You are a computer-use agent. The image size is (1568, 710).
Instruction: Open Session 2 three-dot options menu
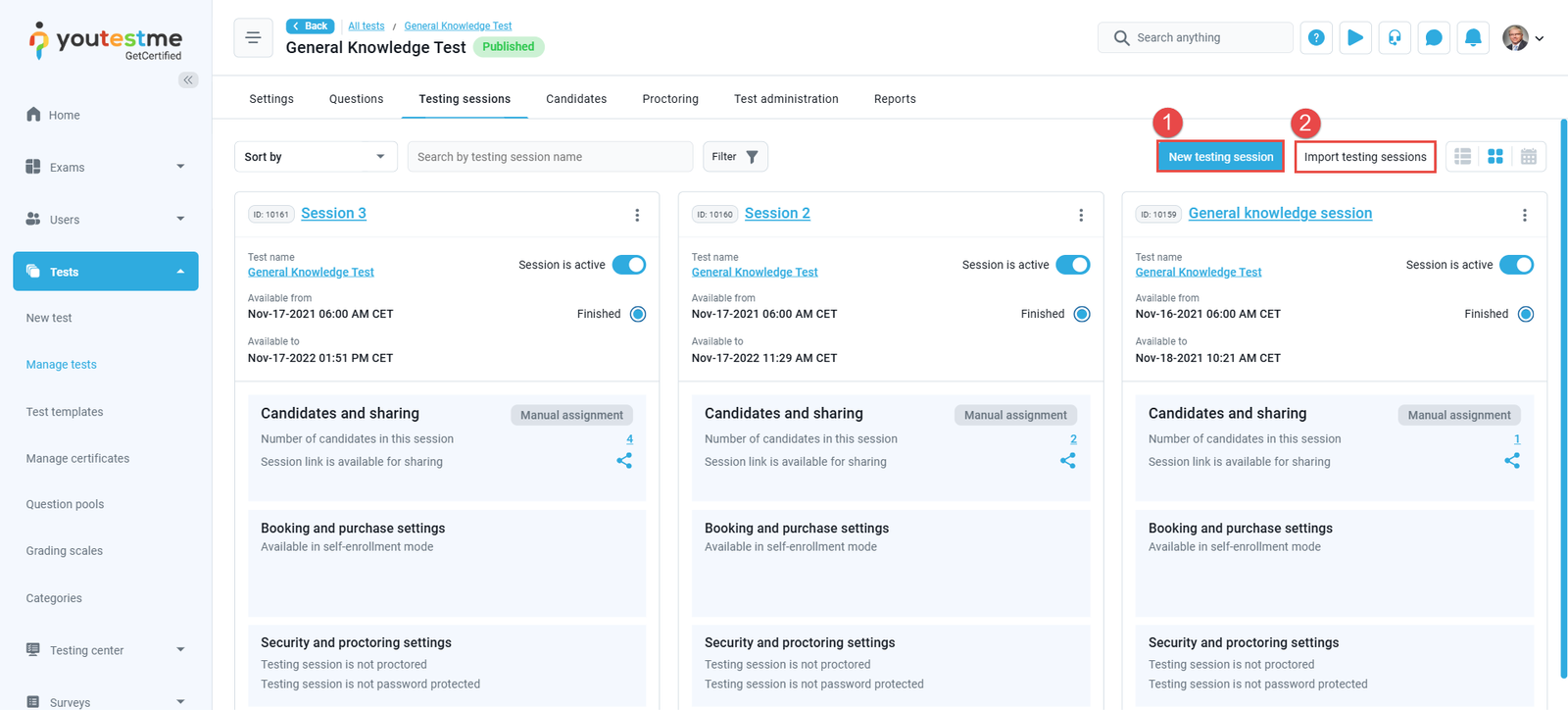pyautogui.click(x=1081, y=215)
